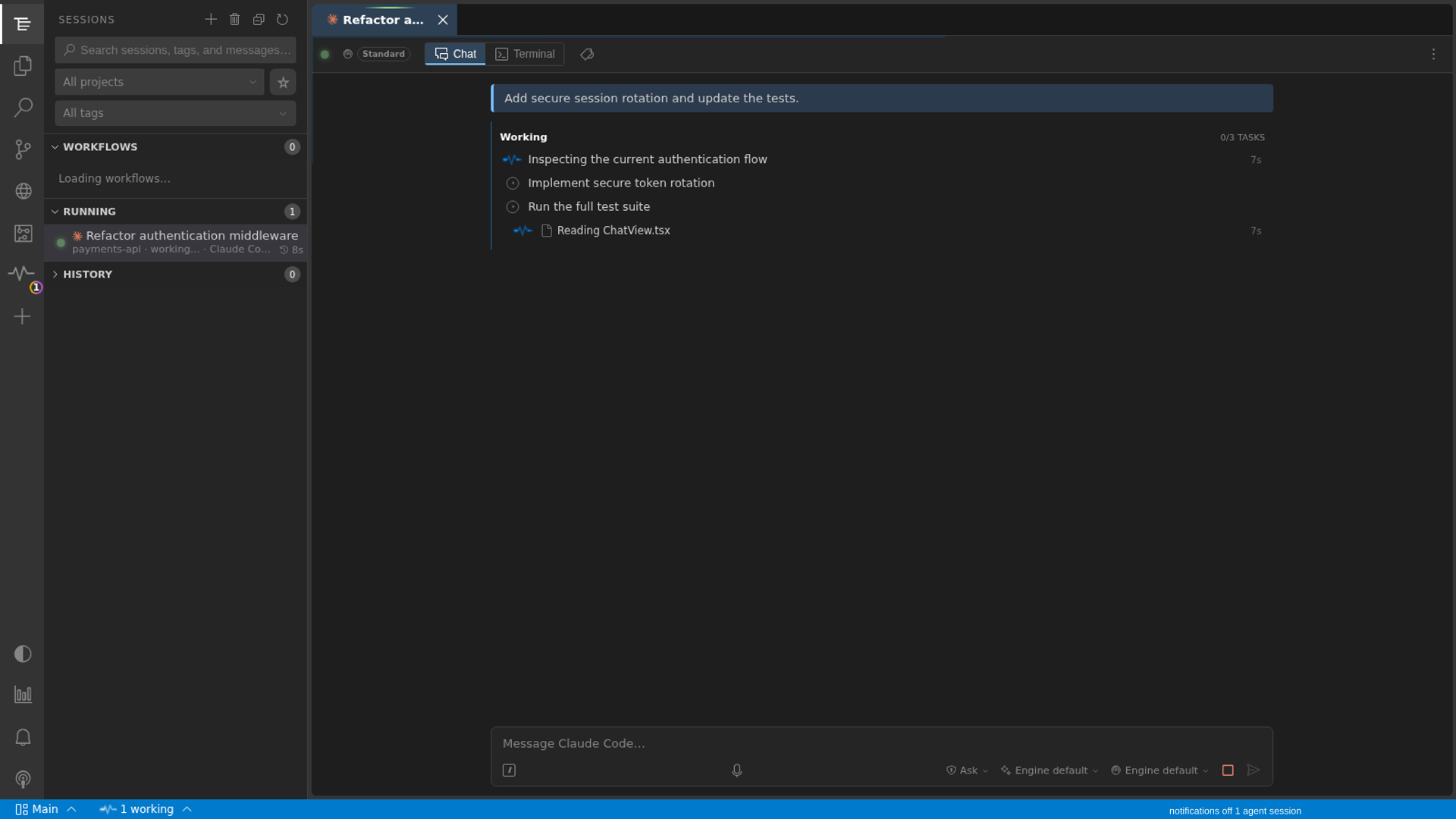
Task: Click the trash delete sessions icon
Action: pyautogui.click(x=234, y=19)
